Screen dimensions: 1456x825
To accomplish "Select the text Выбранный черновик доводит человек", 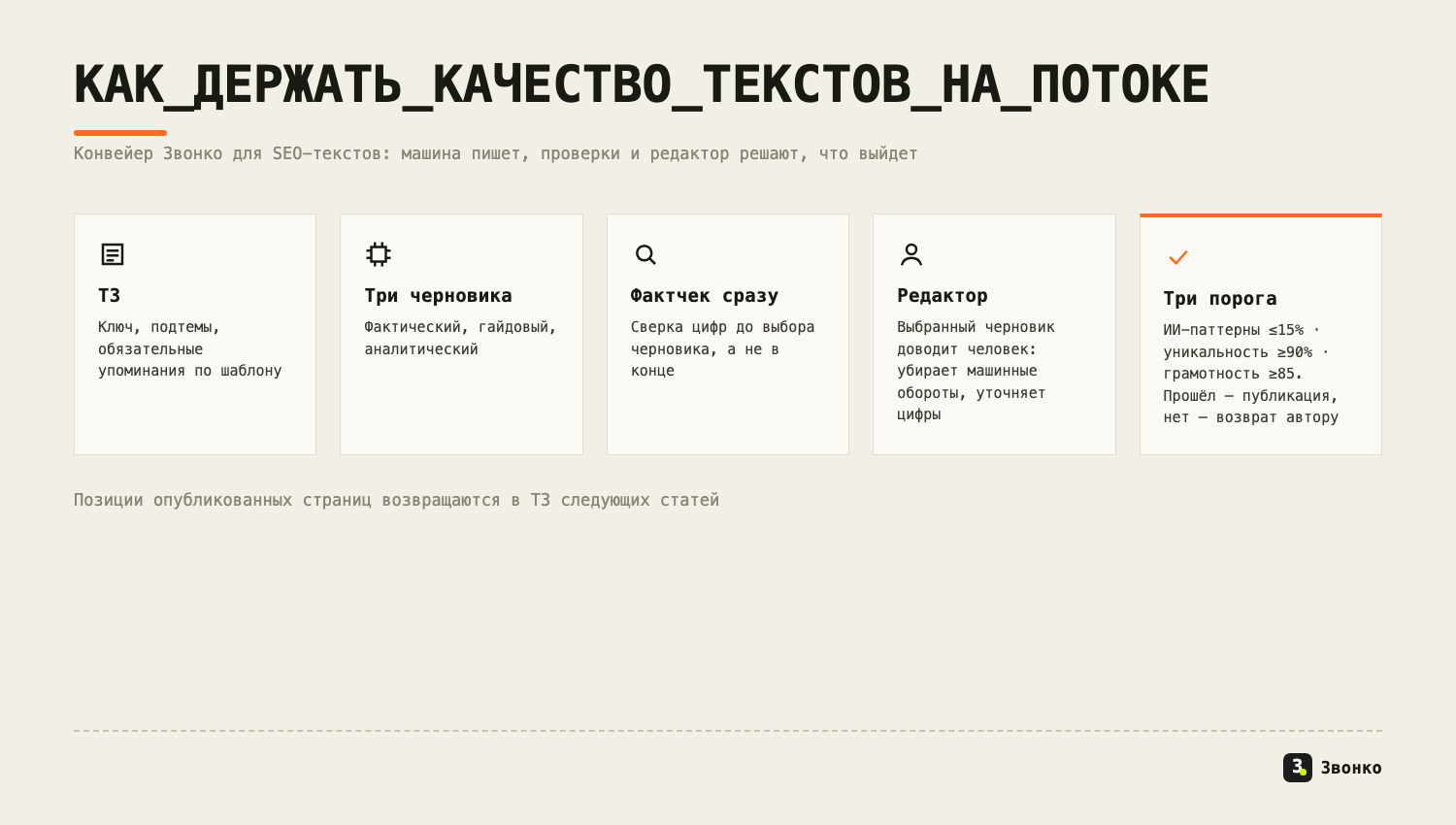I will (x=976, y=371).
